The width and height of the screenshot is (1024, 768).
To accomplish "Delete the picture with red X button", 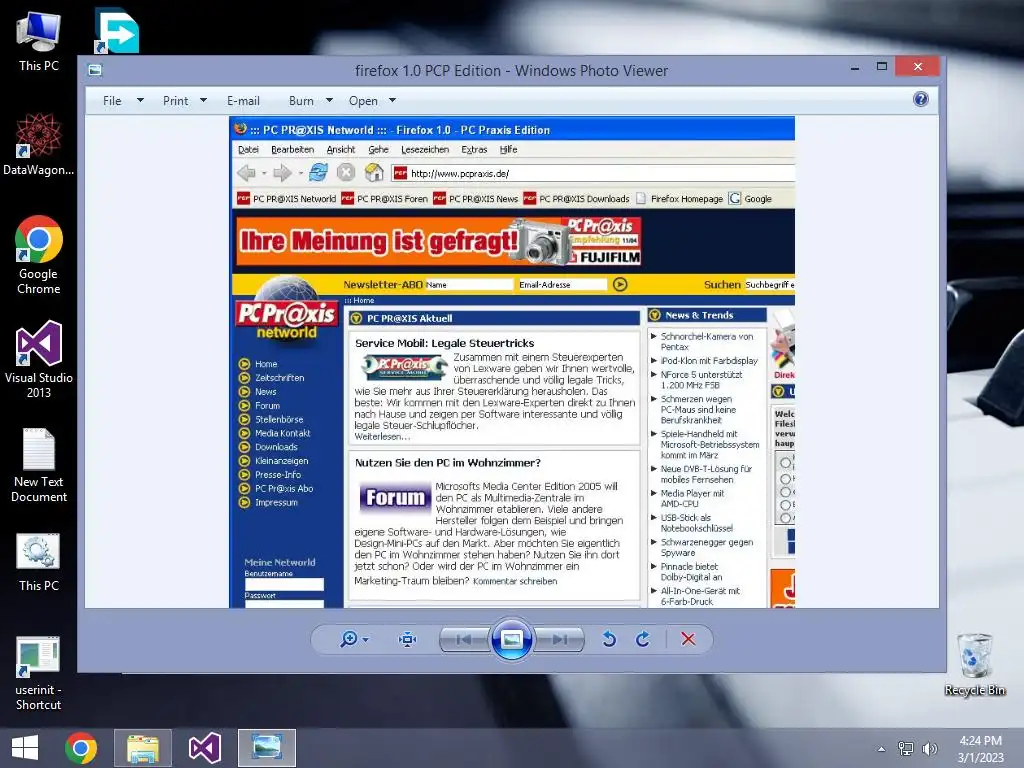I will 688,639.
